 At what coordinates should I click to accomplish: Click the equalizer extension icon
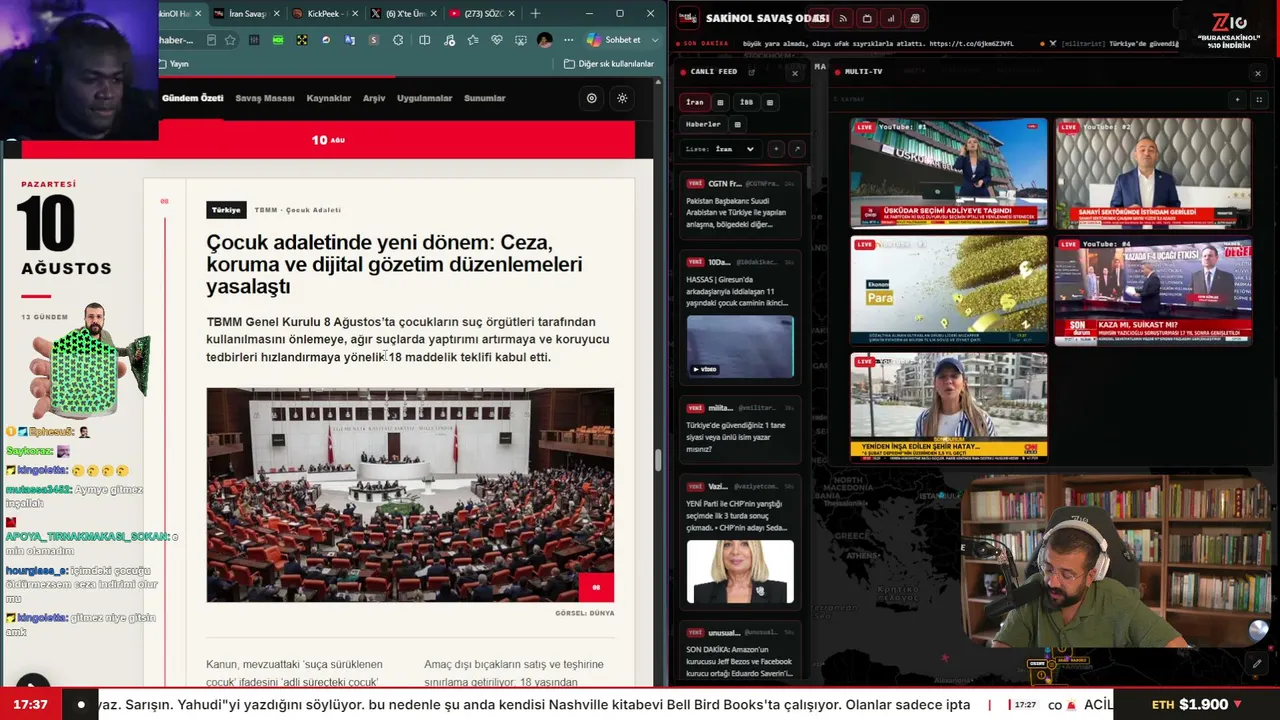pos(254,40)
